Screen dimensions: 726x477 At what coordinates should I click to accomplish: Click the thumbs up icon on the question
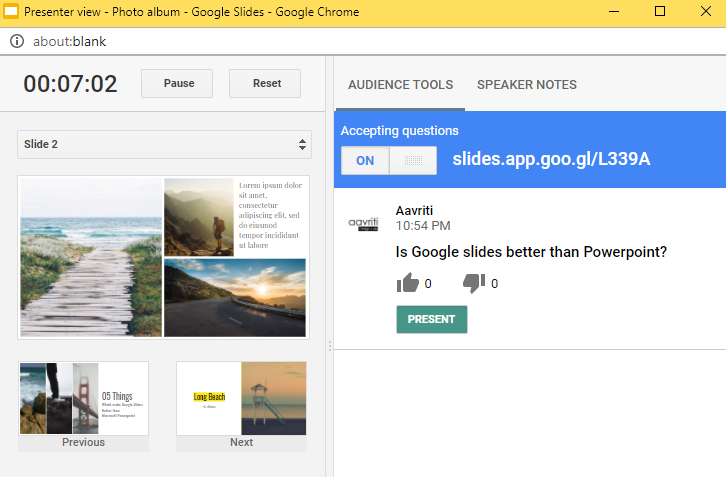pyautogui.click(x=407, y=284)
